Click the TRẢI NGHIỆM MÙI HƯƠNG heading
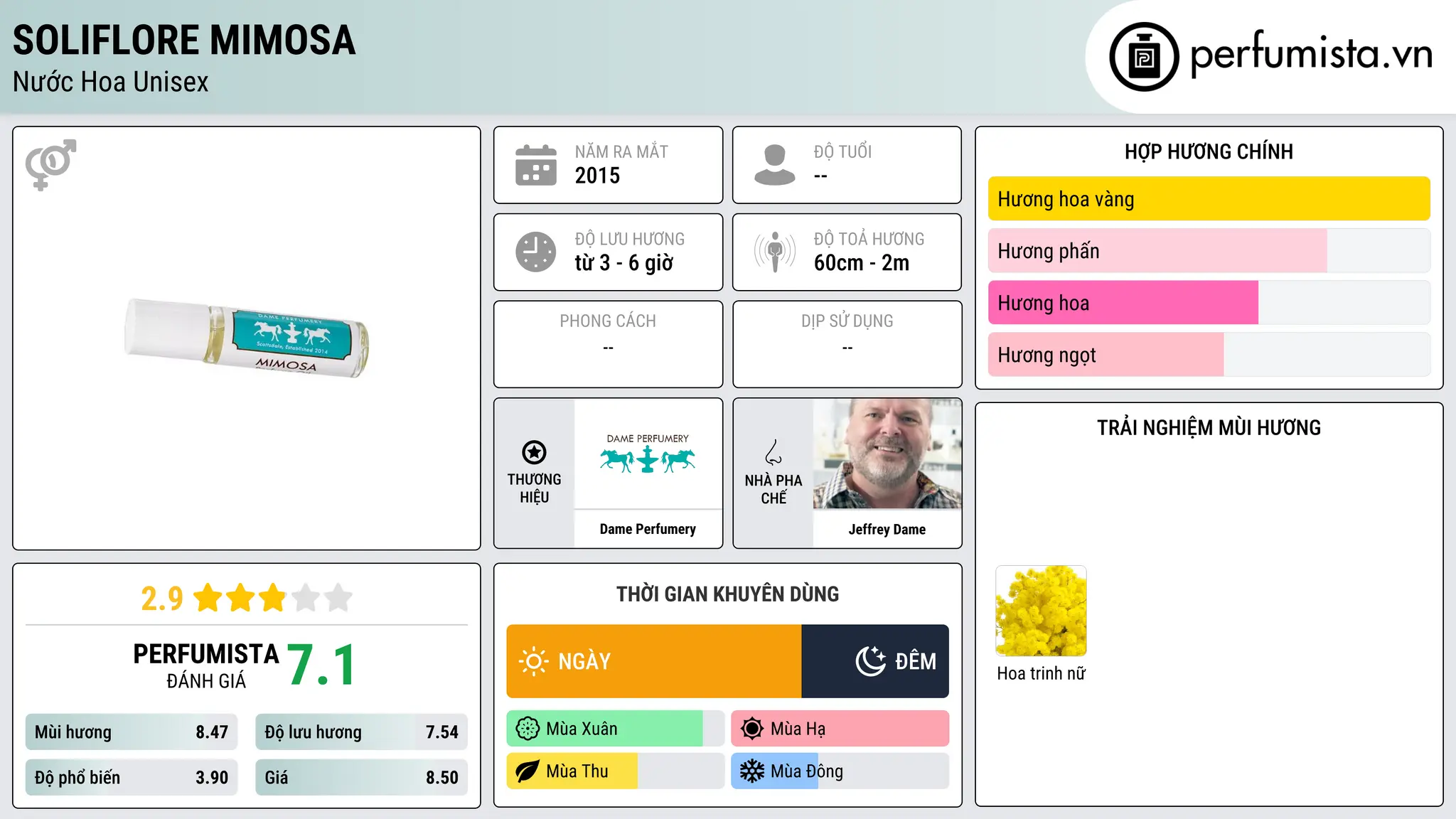This screenshot has height=819, width=1456. pos(1209,427)
